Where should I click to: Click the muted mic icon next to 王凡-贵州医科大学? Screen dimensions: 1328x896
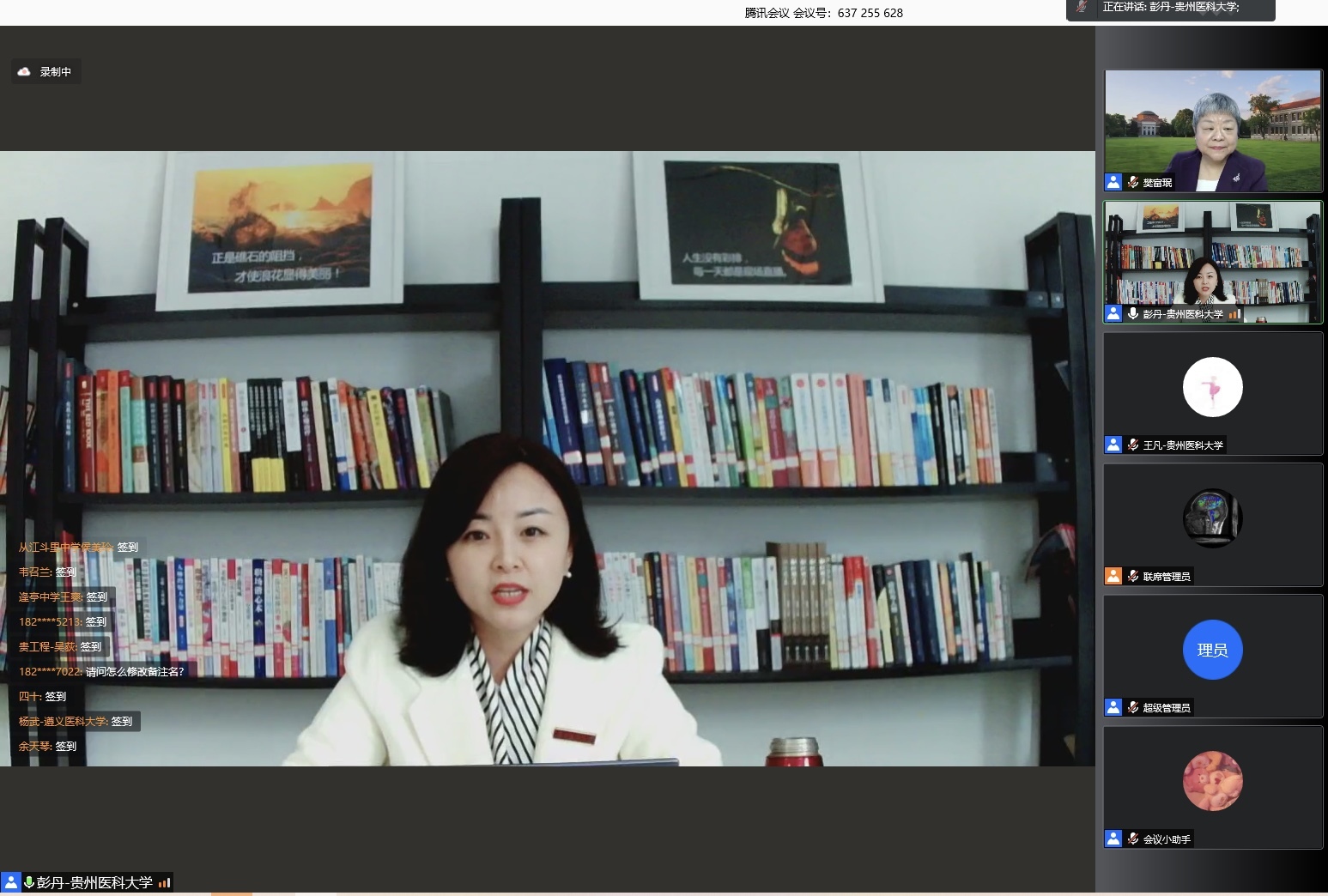[1133, 445]
